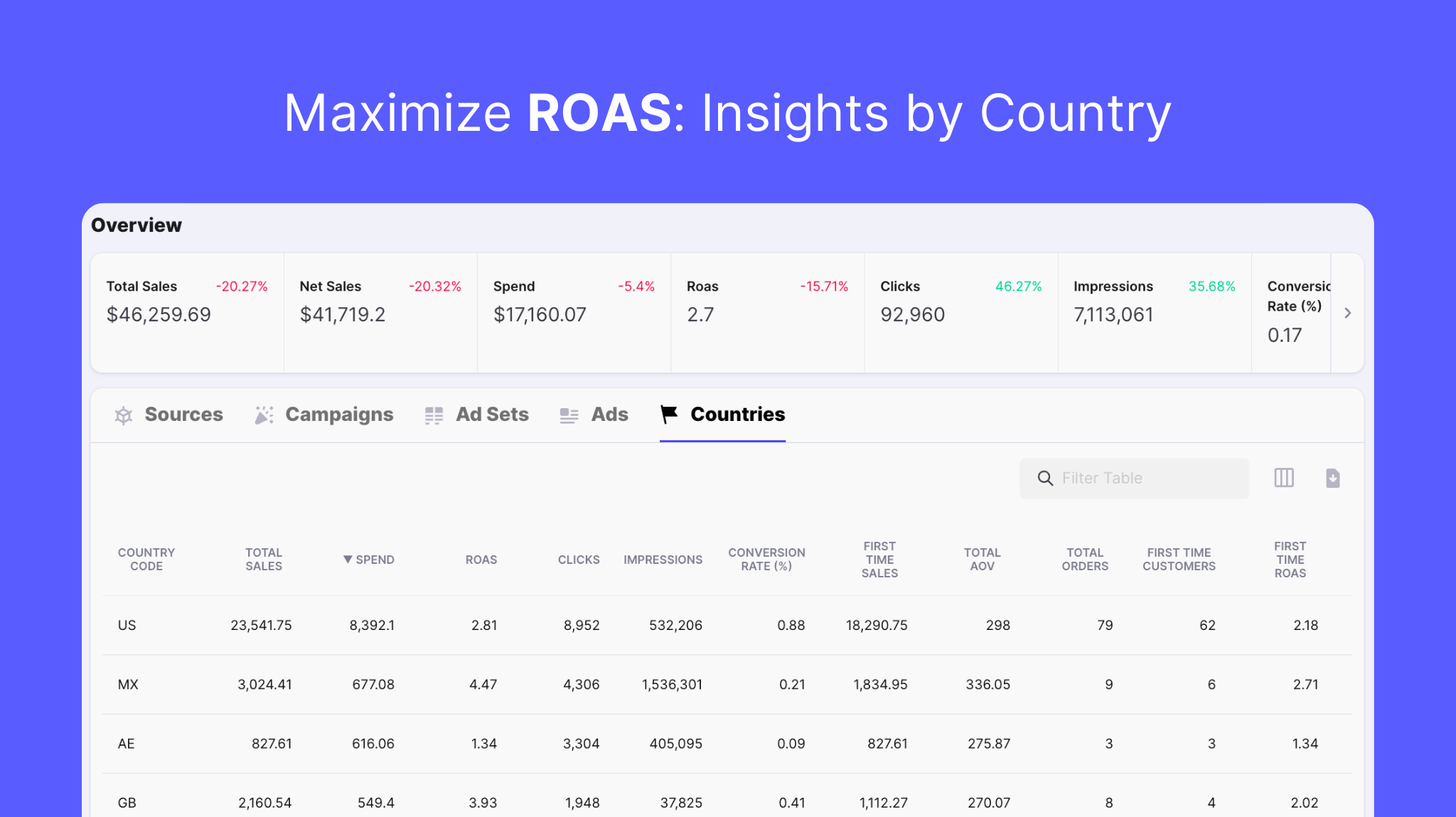Open the Total Sales overview card
1456x817 pixels.
coord(187,313)
